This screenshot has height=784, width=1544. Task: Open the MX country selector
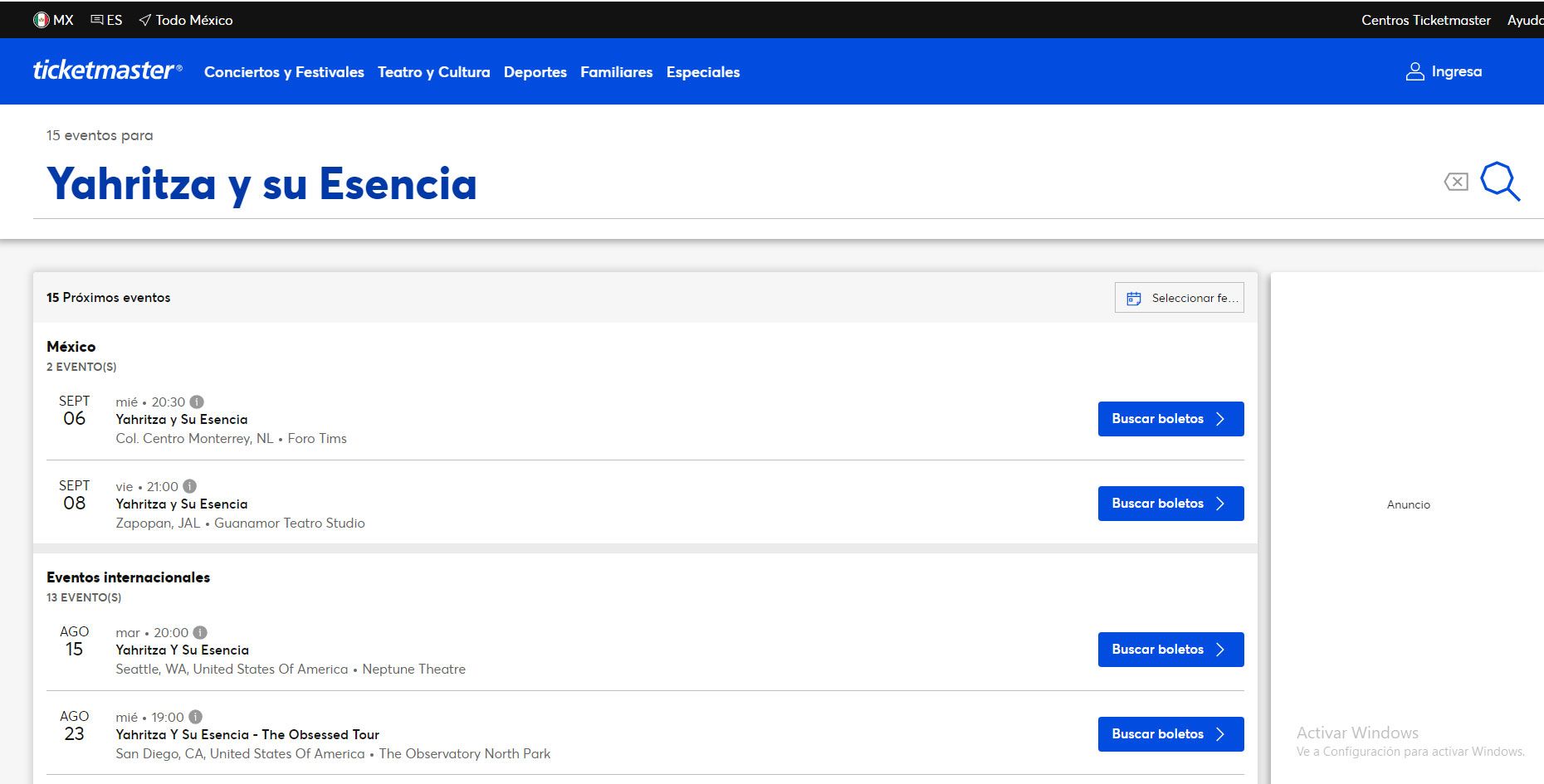[53, 20]
